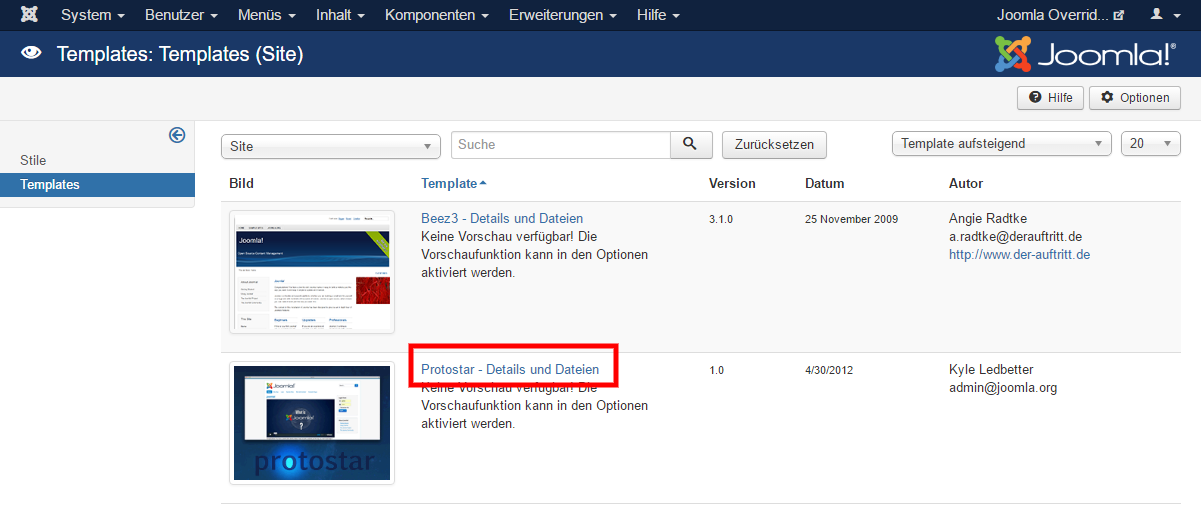The image size is (1201, 527).
Task: Click the large Joomla! brand logo
Action: point(1085,54)
